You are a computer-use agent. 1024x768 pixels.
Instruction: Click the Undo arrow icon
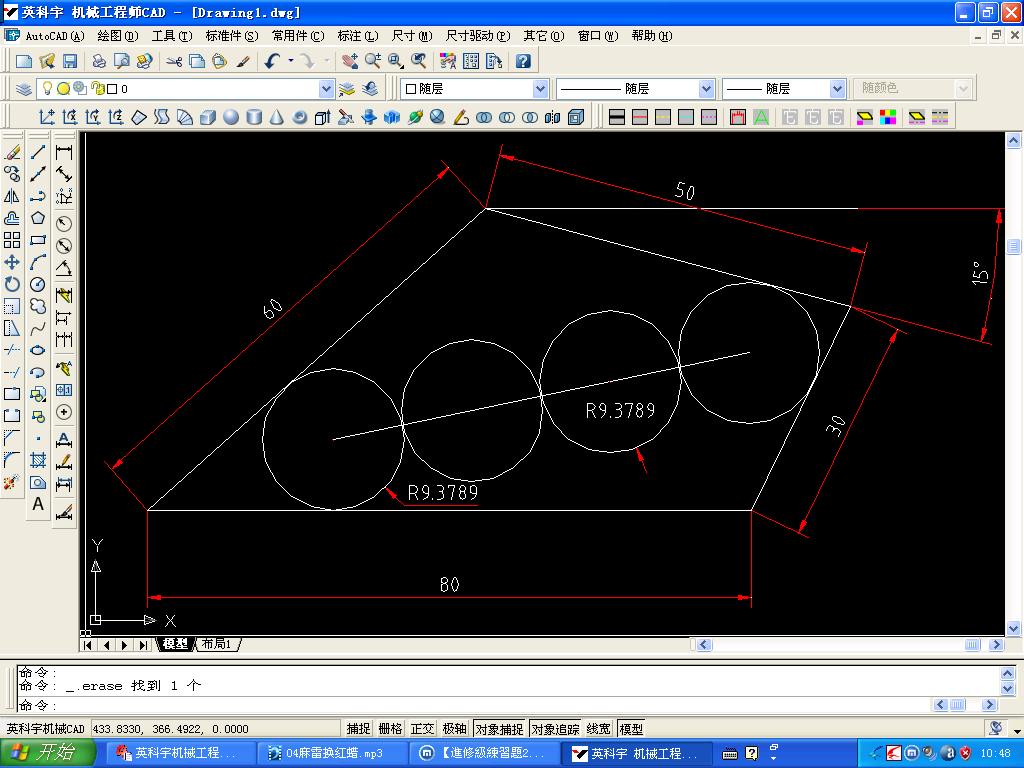(272, 61)
